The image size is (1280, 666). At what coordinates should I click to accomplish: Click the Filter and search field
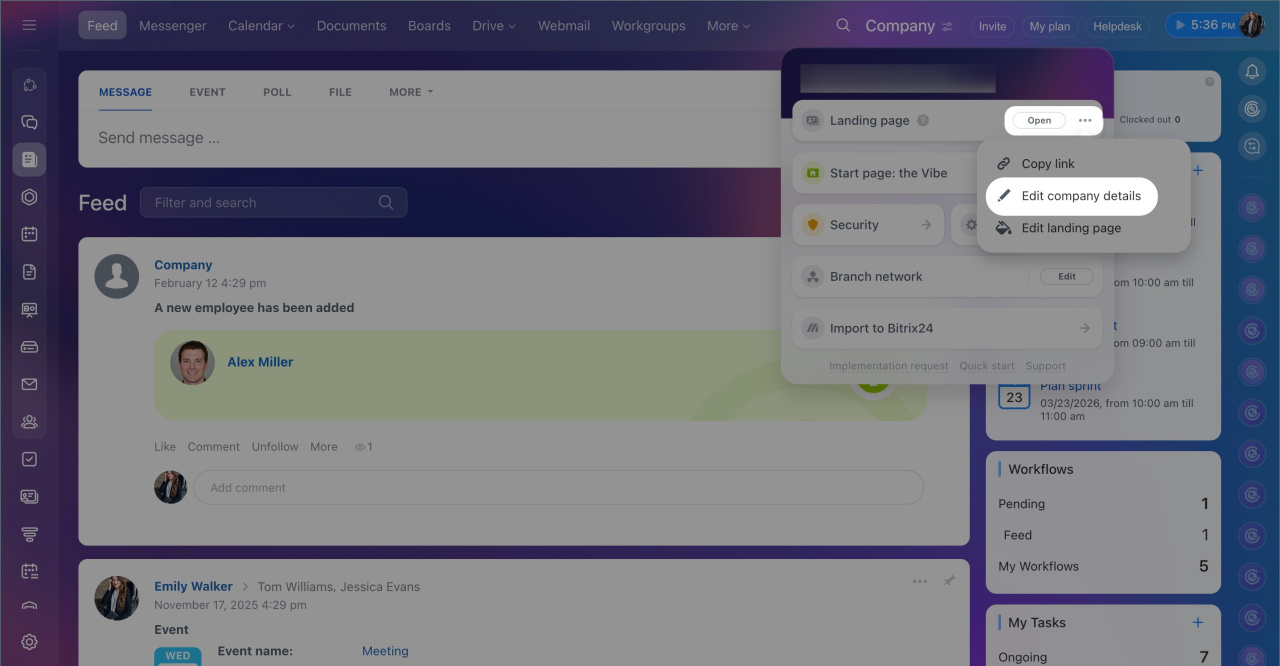pyautogui.click(x=264, y=203)
